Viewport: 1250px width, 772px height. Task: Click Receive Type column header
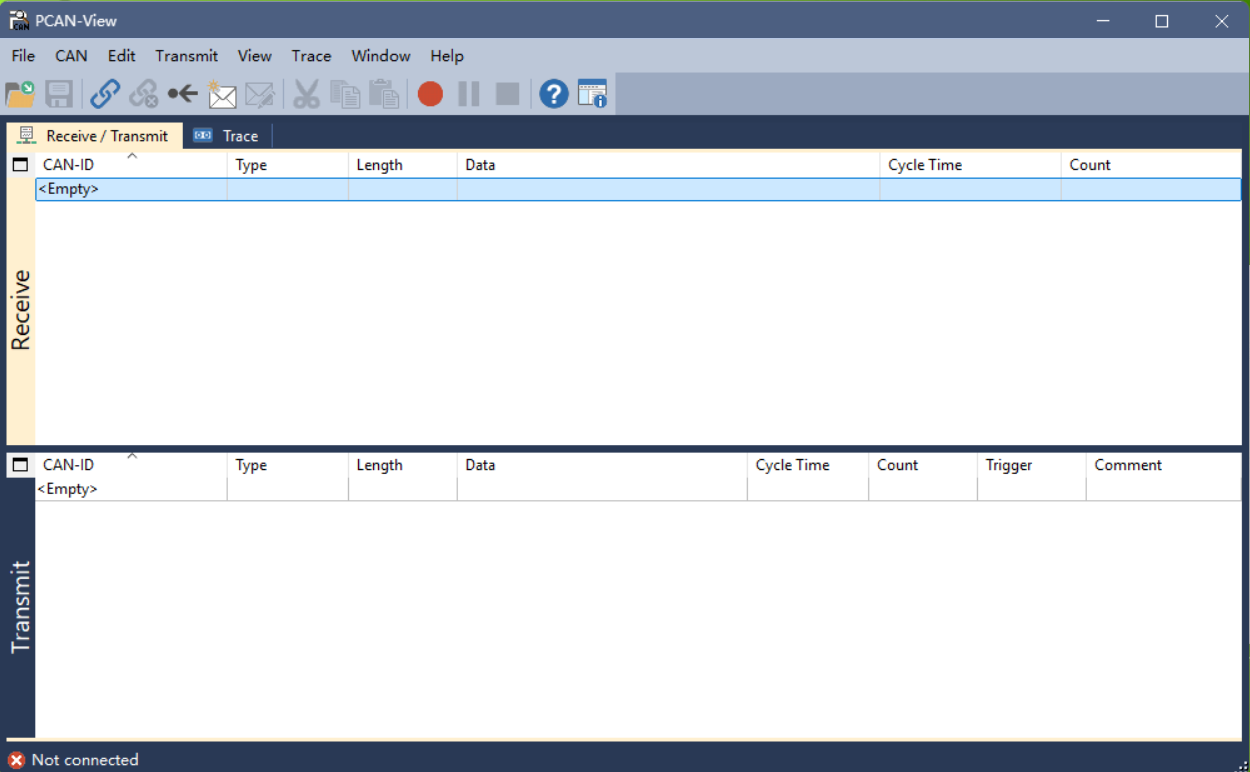point(288,165)
